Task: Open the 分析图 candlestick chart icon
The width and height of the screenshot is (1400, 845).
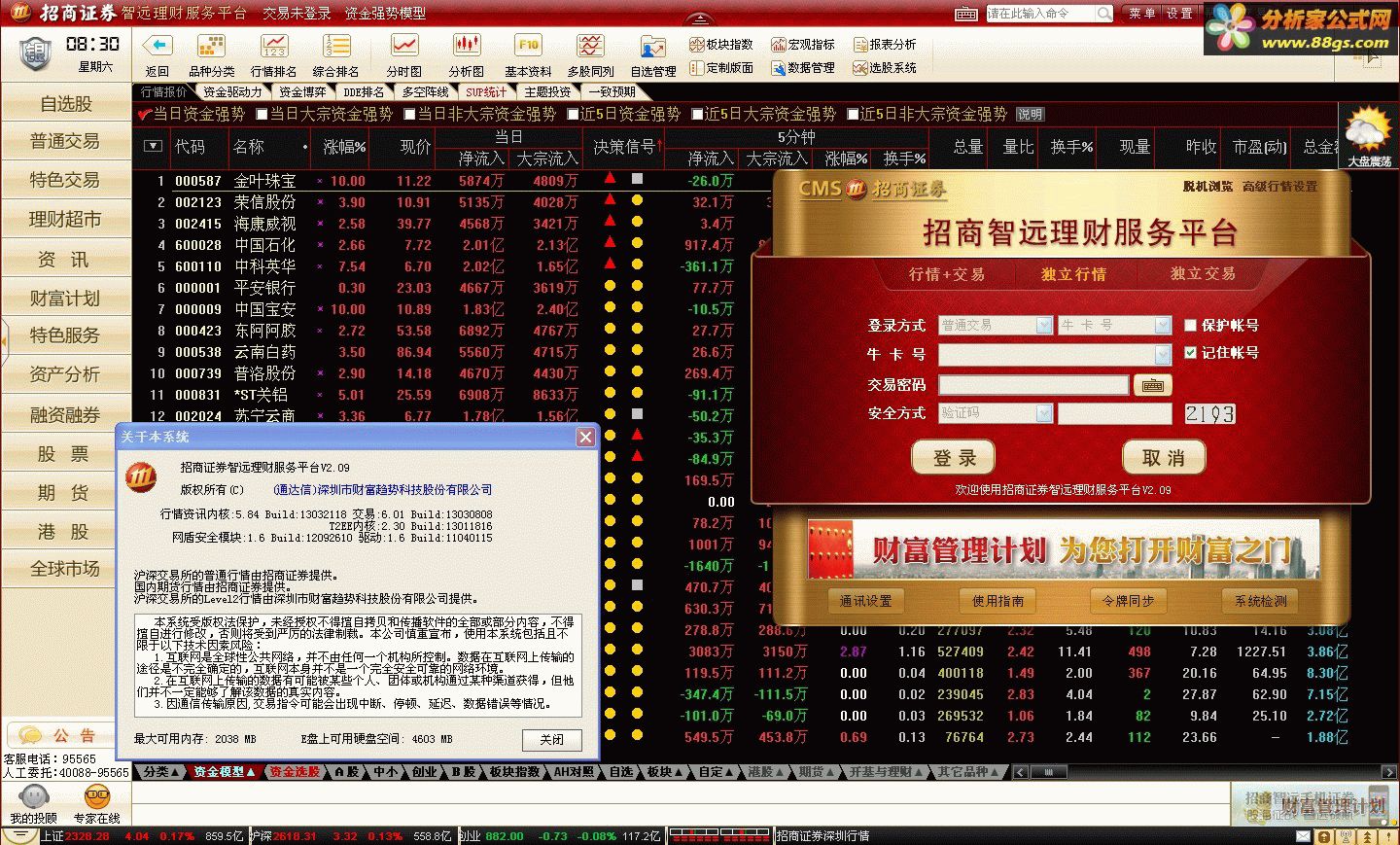Action: click(x=467, y=46)
